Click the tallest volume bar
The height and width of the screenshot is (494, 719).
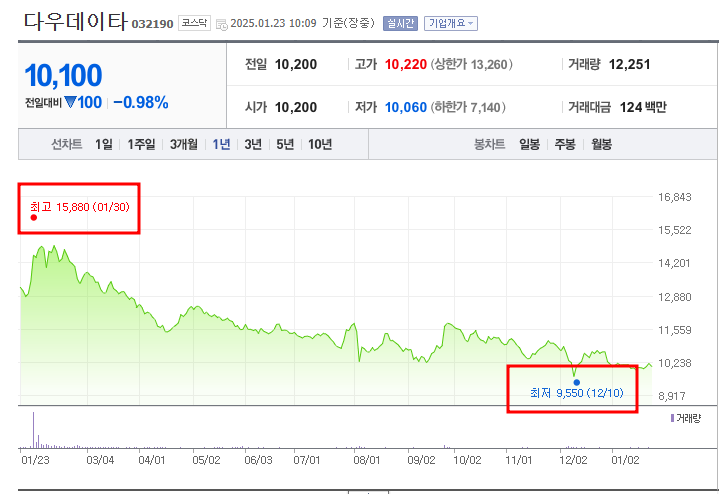coord(33,430)
